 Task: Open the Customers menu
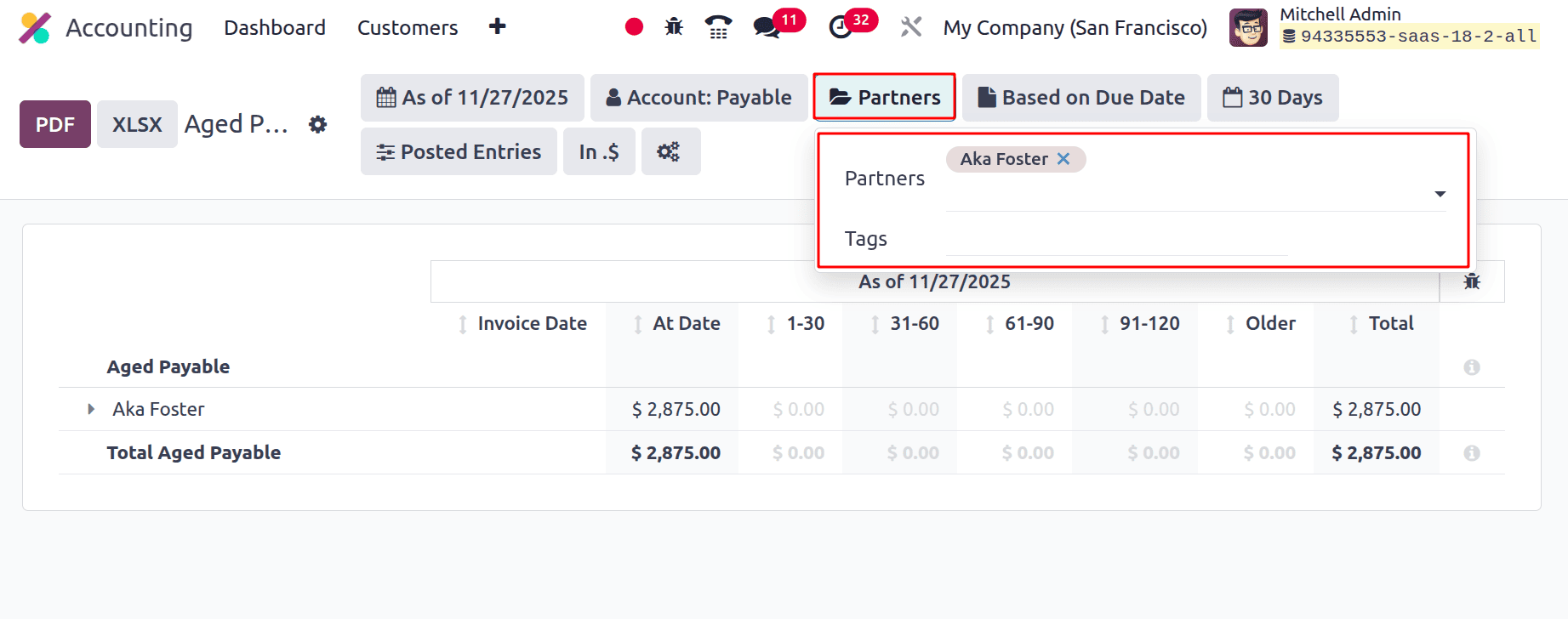(x=408, y=27)
